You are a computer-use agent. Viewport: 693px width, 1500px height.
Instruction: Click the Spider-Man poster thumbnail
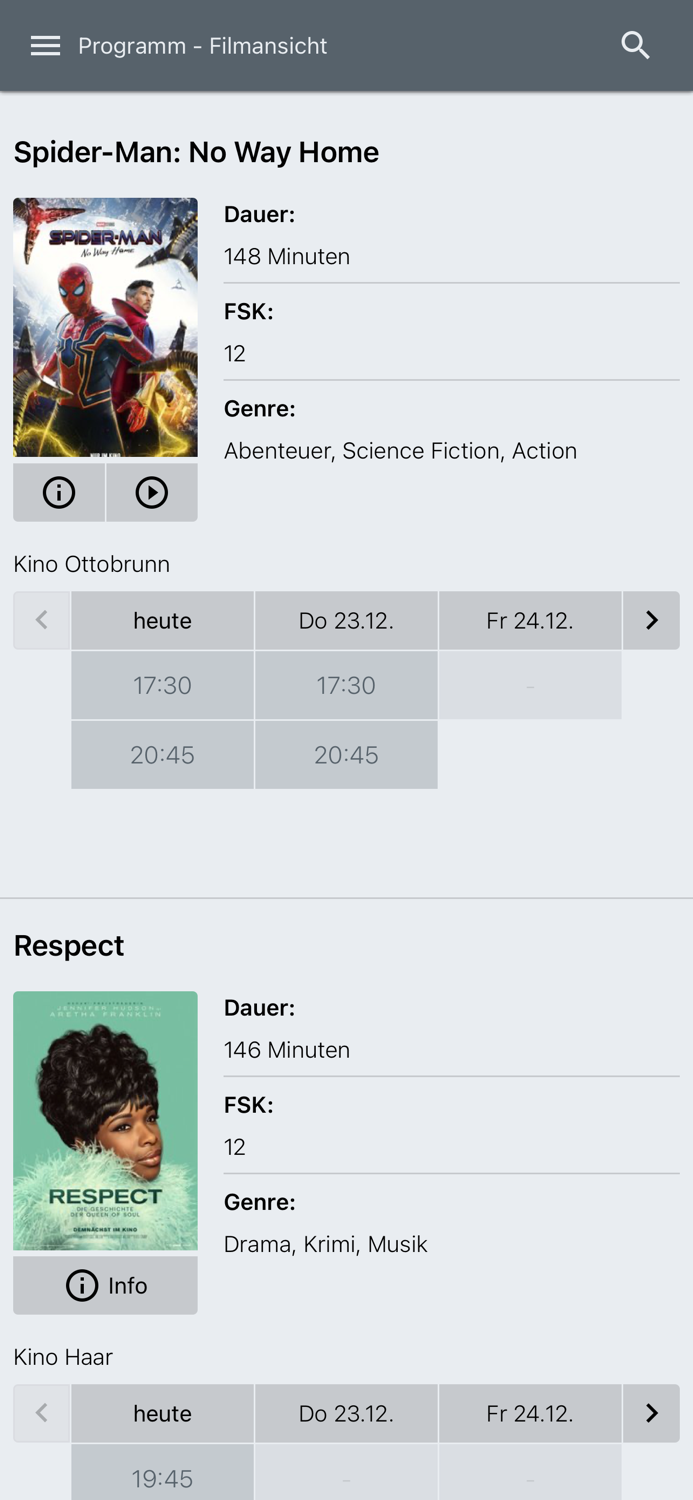[x=105, y=327]
